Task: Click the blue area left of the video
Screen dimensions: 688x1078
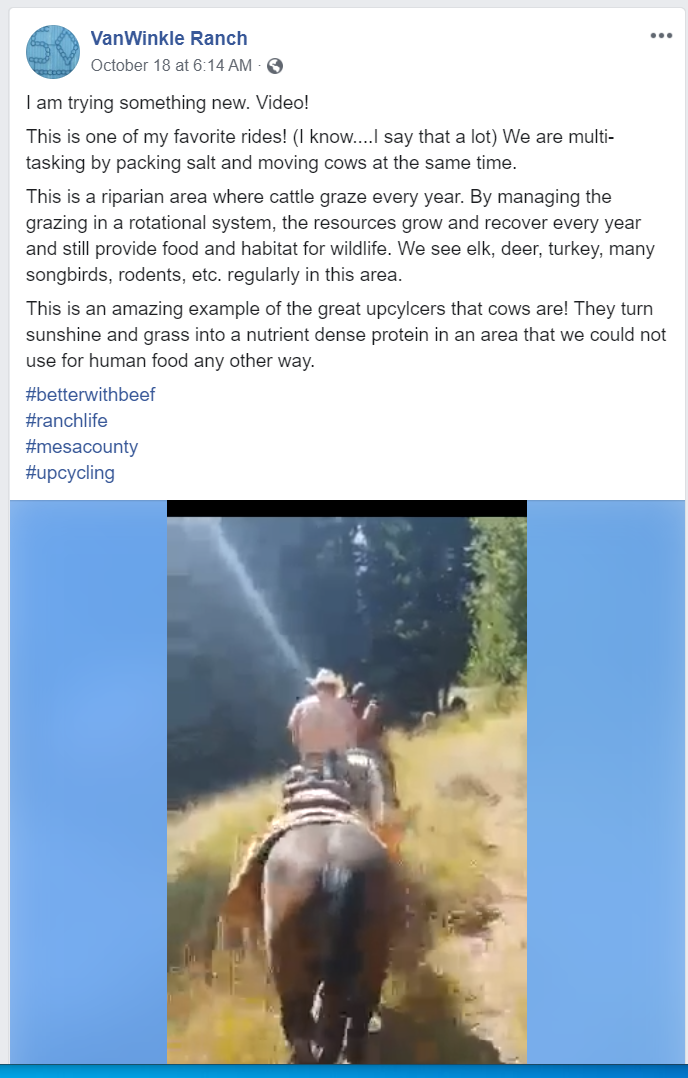Action: click(x=89, y=782)
